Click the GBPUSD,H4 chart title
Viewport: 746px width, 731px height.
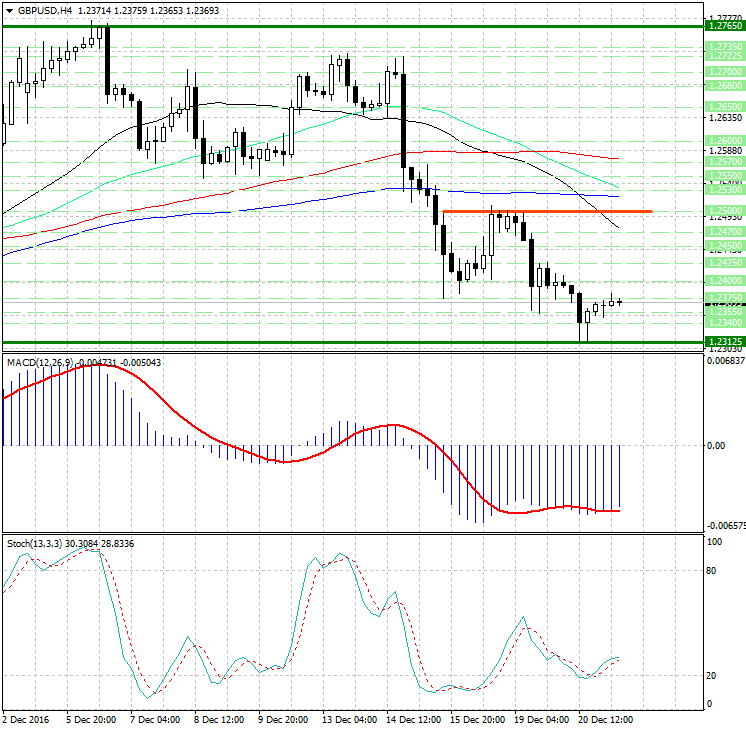(x=44, y=10)
